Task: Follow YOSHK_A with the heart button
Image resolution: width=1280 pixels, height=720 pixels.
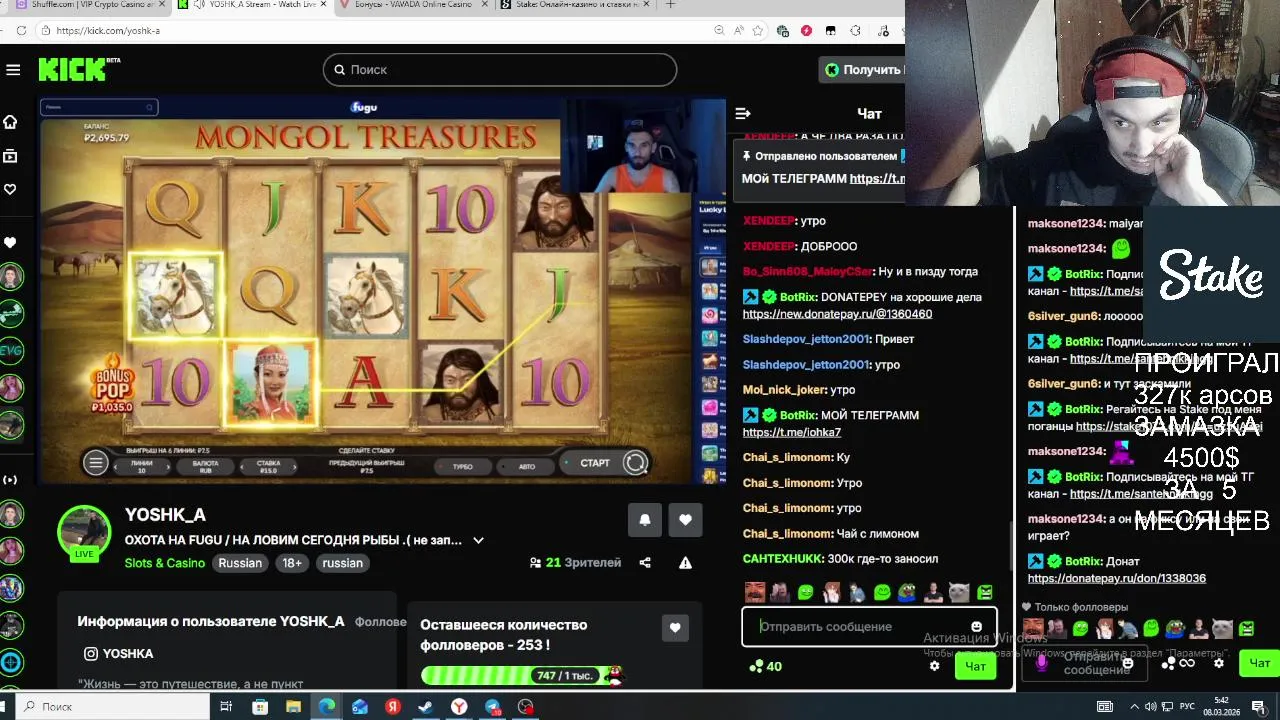Action: (x=685, y=520)
